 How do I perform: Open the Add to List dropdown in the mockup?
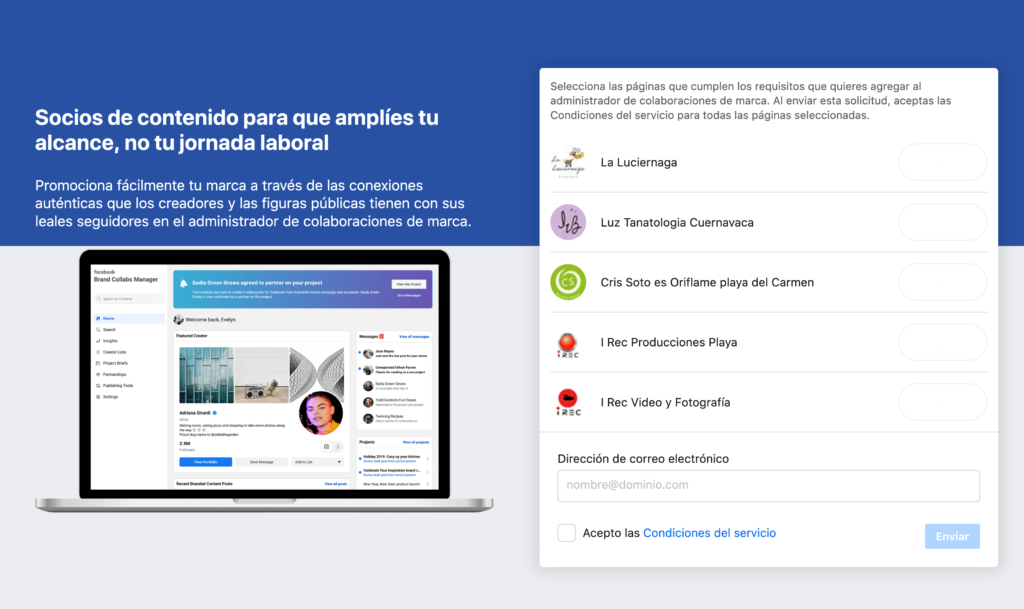(x=317, y=462)
